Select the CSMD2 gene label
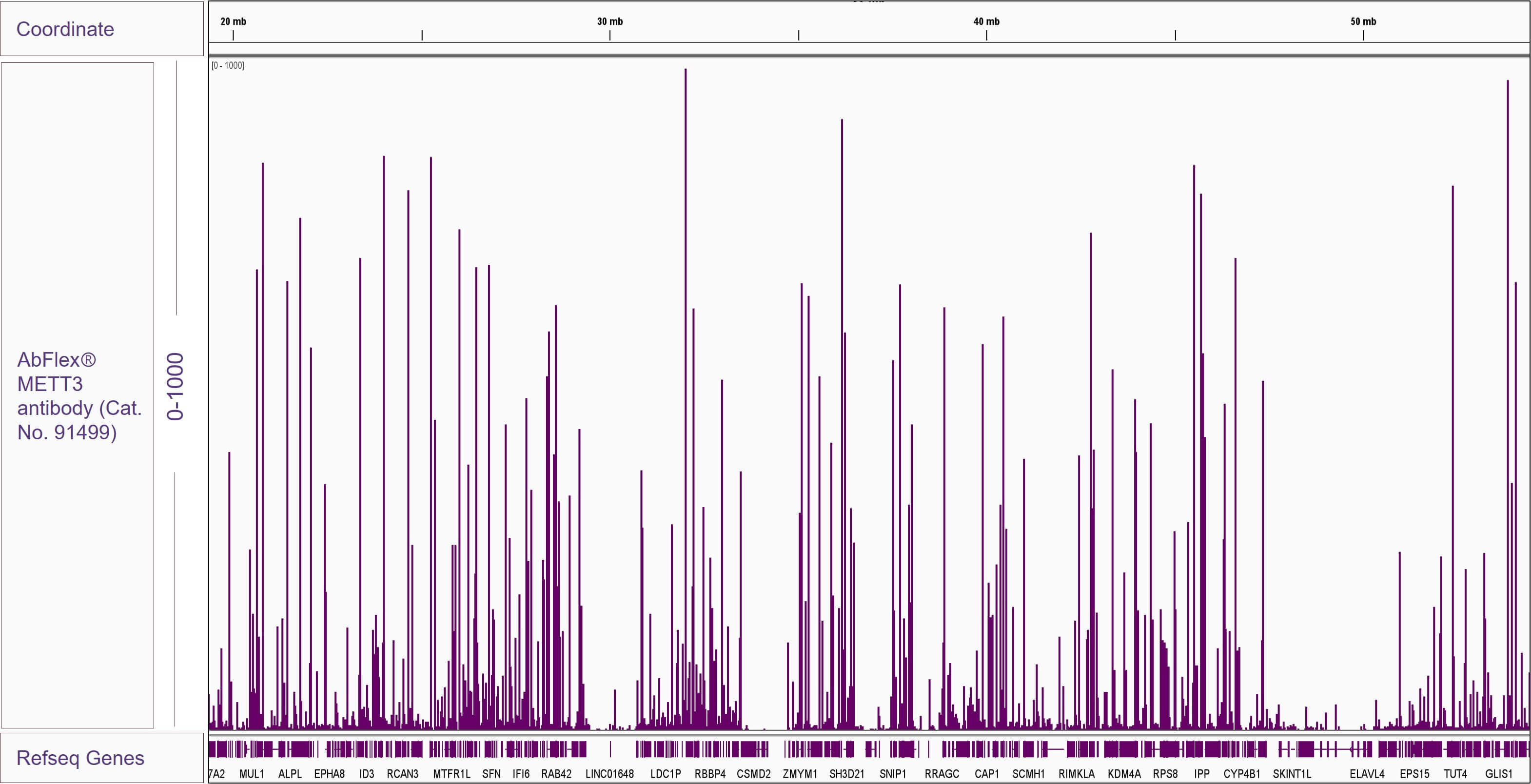Image resolution: width=1531 pixels, height=784 pixels. pos(754,774)
